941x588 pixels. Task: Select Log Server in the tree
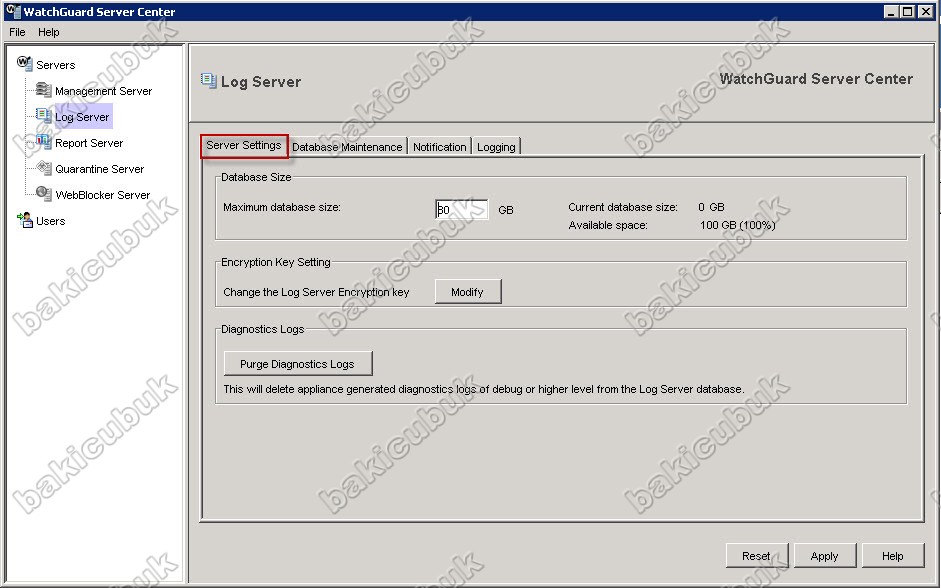[82, 117]
